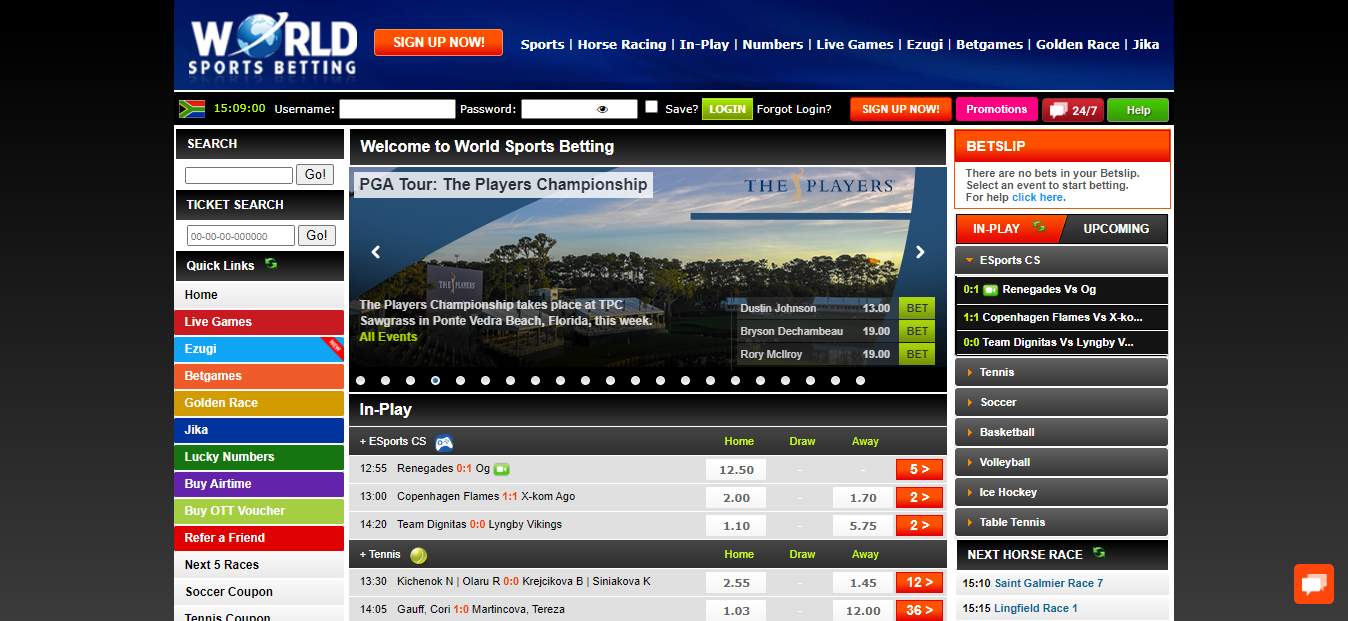This screenshot has height=621, width=1348.
Task: Focus the Username input field
Action: click(x=397, y=109)
